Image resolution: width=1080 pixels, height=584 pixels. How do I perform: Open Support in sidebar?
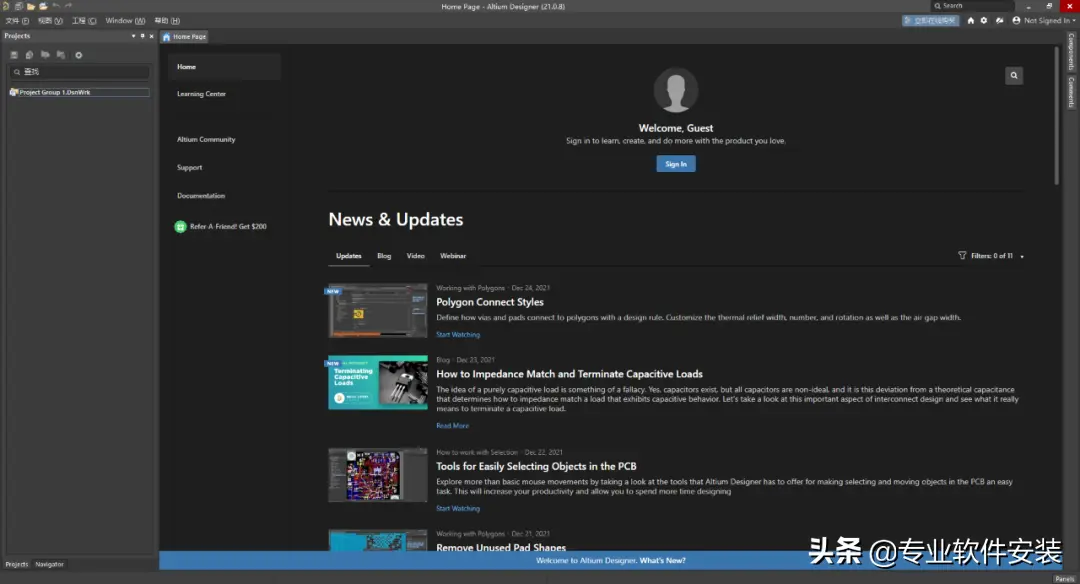click(189, 168)
